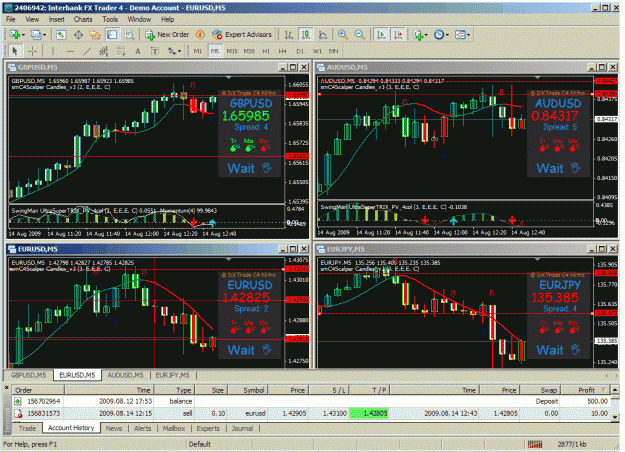
Task: Switch timeframe to W1
Action: coord(317,51)
